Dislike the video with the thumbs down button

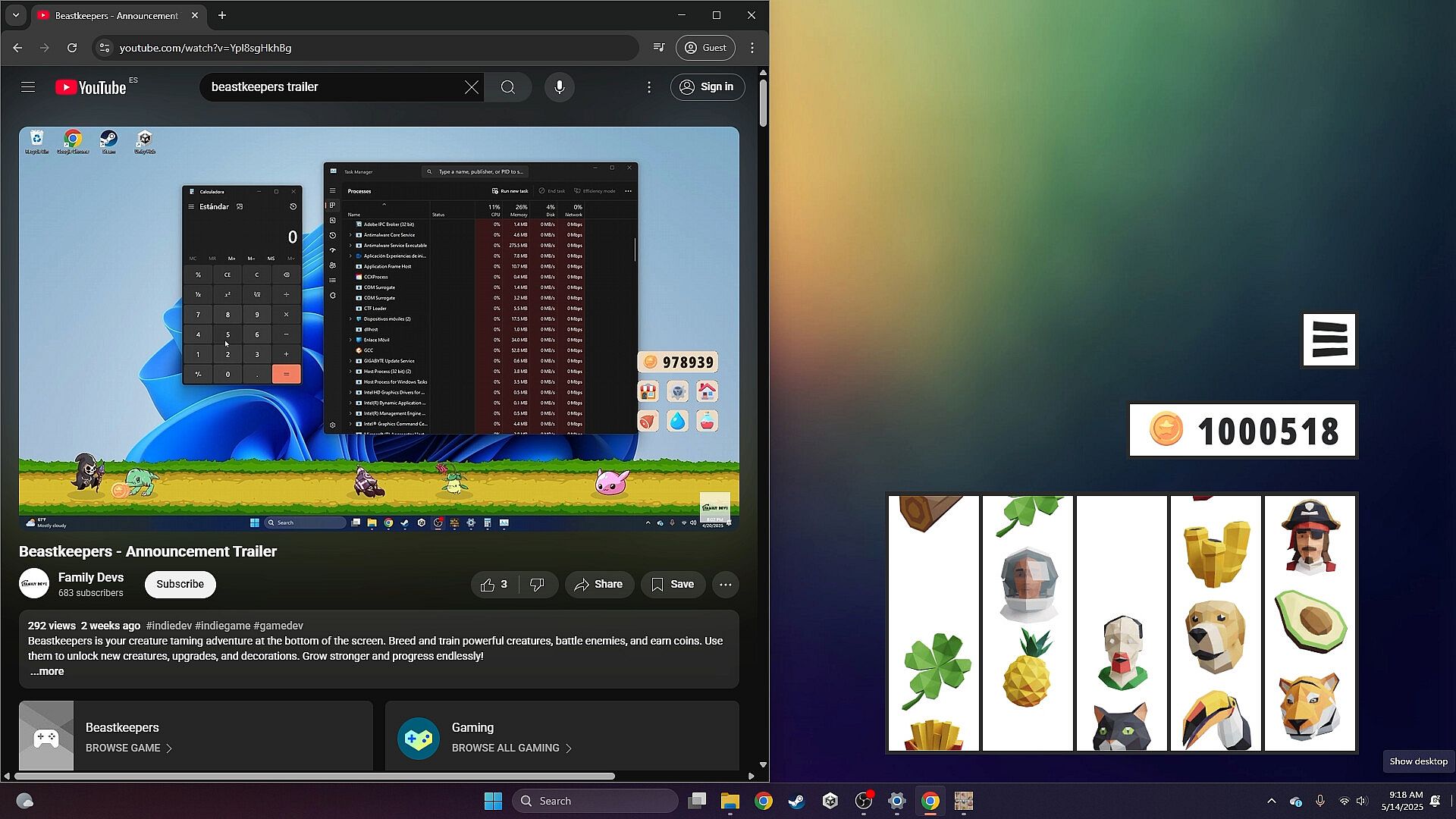pos(538,585)
